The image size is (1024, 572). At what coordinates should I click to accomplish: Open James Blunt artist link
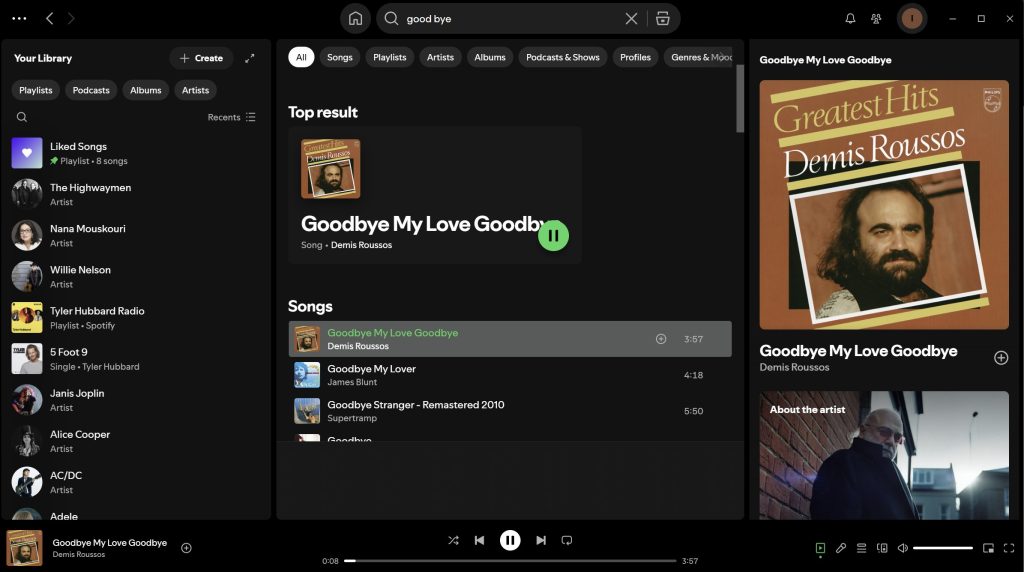352,382
